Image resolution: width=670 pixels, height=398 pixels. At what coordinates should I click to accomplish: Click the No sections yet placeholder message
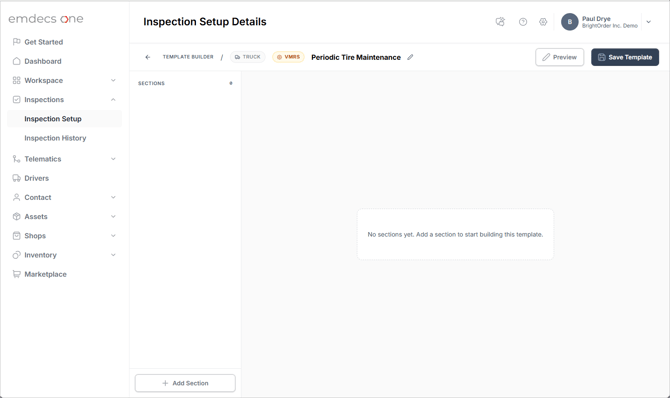455,234
